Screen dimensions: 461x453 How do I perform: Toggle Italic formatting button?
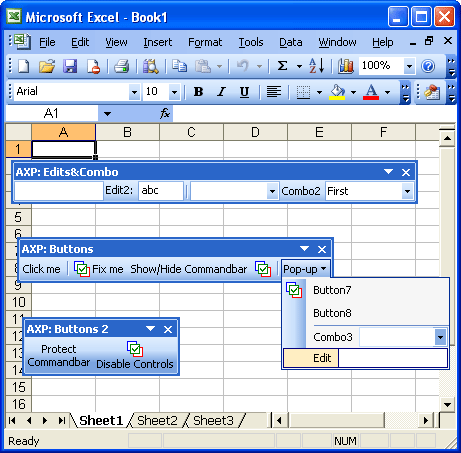(221, 92)
